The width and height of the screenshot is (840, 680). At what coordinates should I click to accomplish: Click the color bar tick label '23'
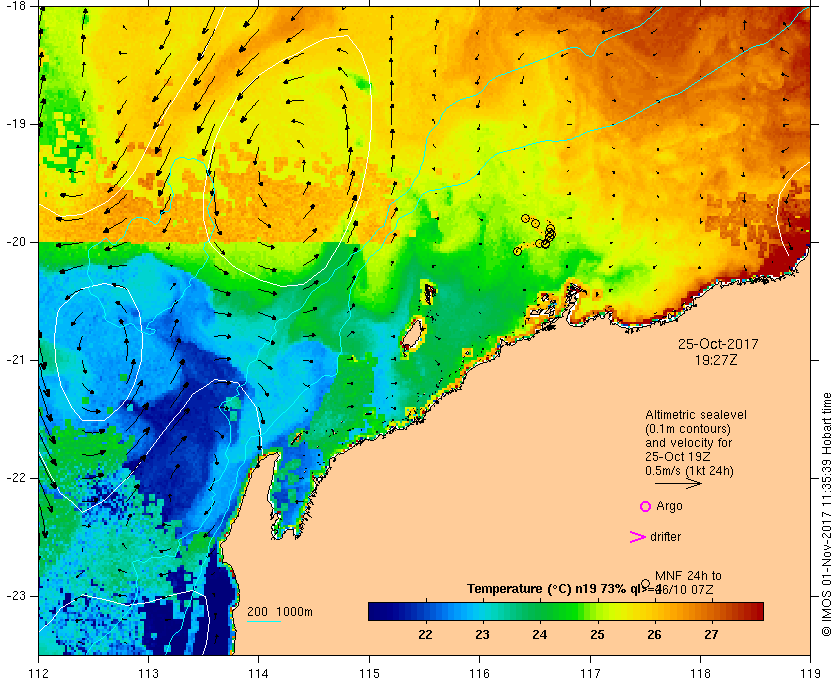pyautogui.click(x=482, y=634)
